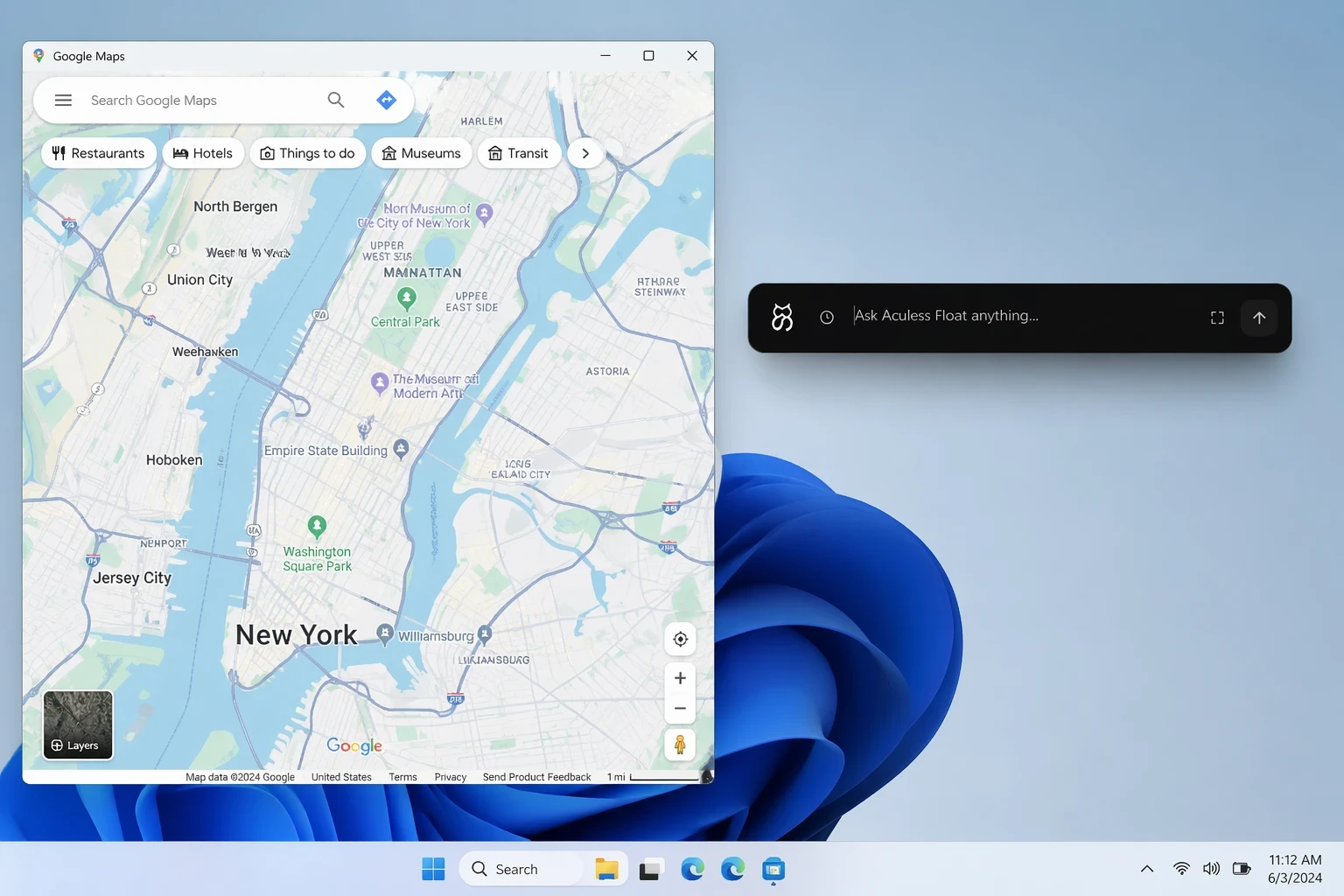Click the Weehawken label on the map
1344x896 pixels.
(205, 352)
